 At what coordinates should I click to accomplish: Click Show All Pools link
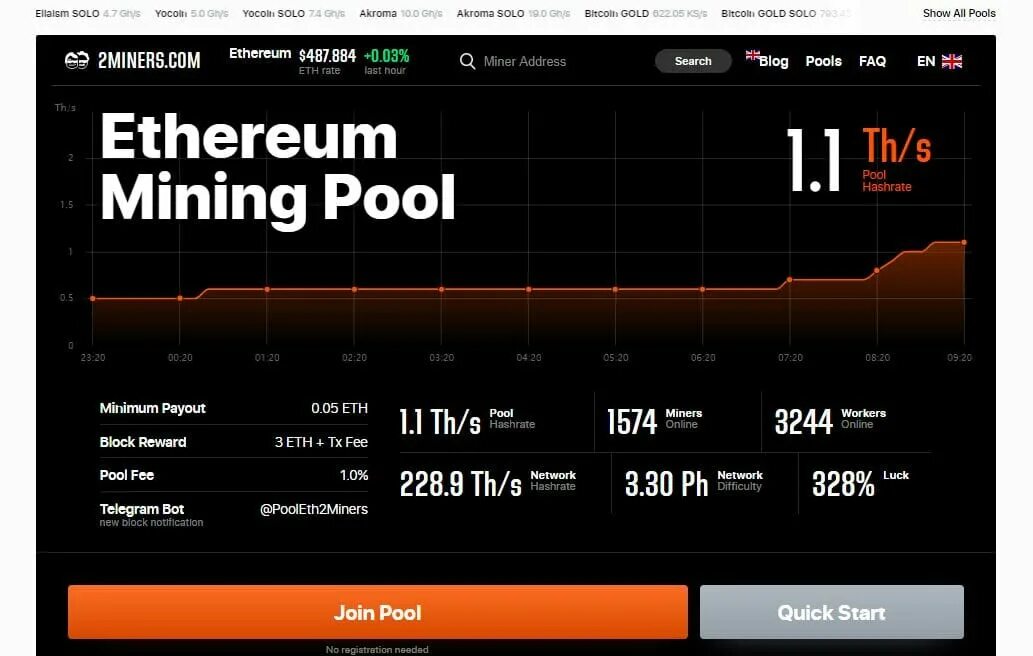[959, 13]
